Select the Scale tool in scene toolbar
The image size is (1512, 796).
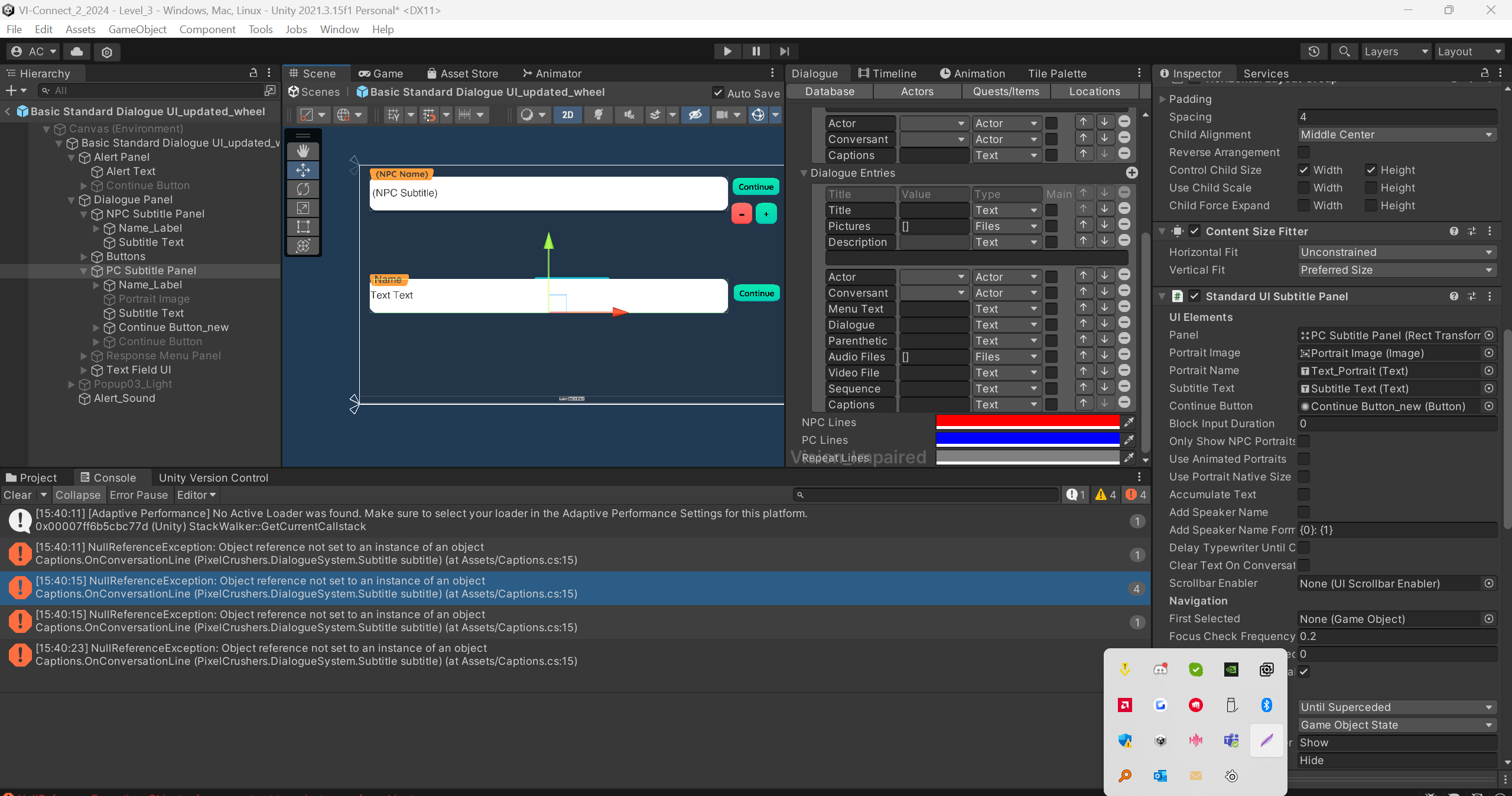coord(303,208)
